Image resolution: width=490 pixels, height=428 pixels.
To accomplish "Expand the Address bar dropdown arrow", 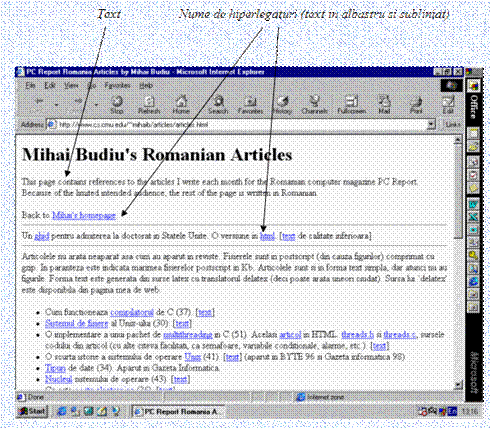I will point(431,125).
